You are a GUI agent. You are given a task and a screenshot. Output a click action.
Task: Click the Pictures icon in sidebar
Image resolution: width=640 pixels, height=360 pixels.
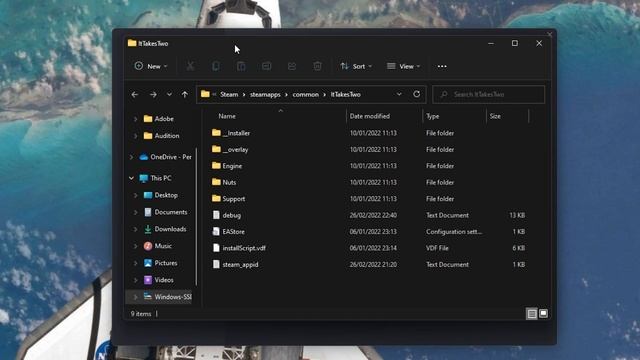148,263
